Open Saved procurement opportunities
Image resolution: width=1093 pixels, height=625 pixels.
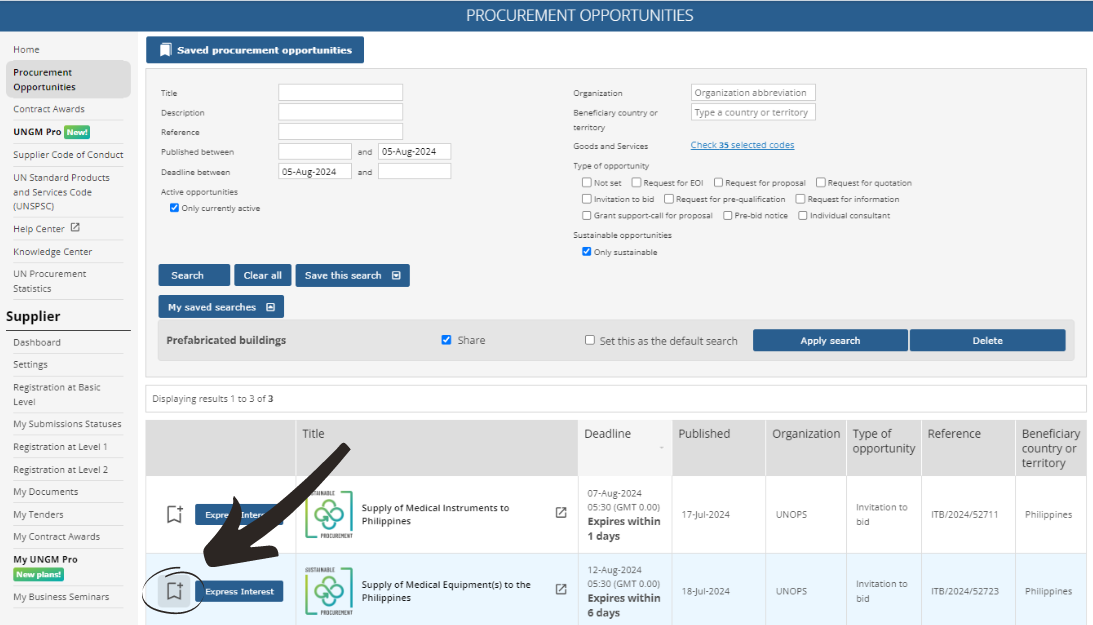(x=254, y=50)
